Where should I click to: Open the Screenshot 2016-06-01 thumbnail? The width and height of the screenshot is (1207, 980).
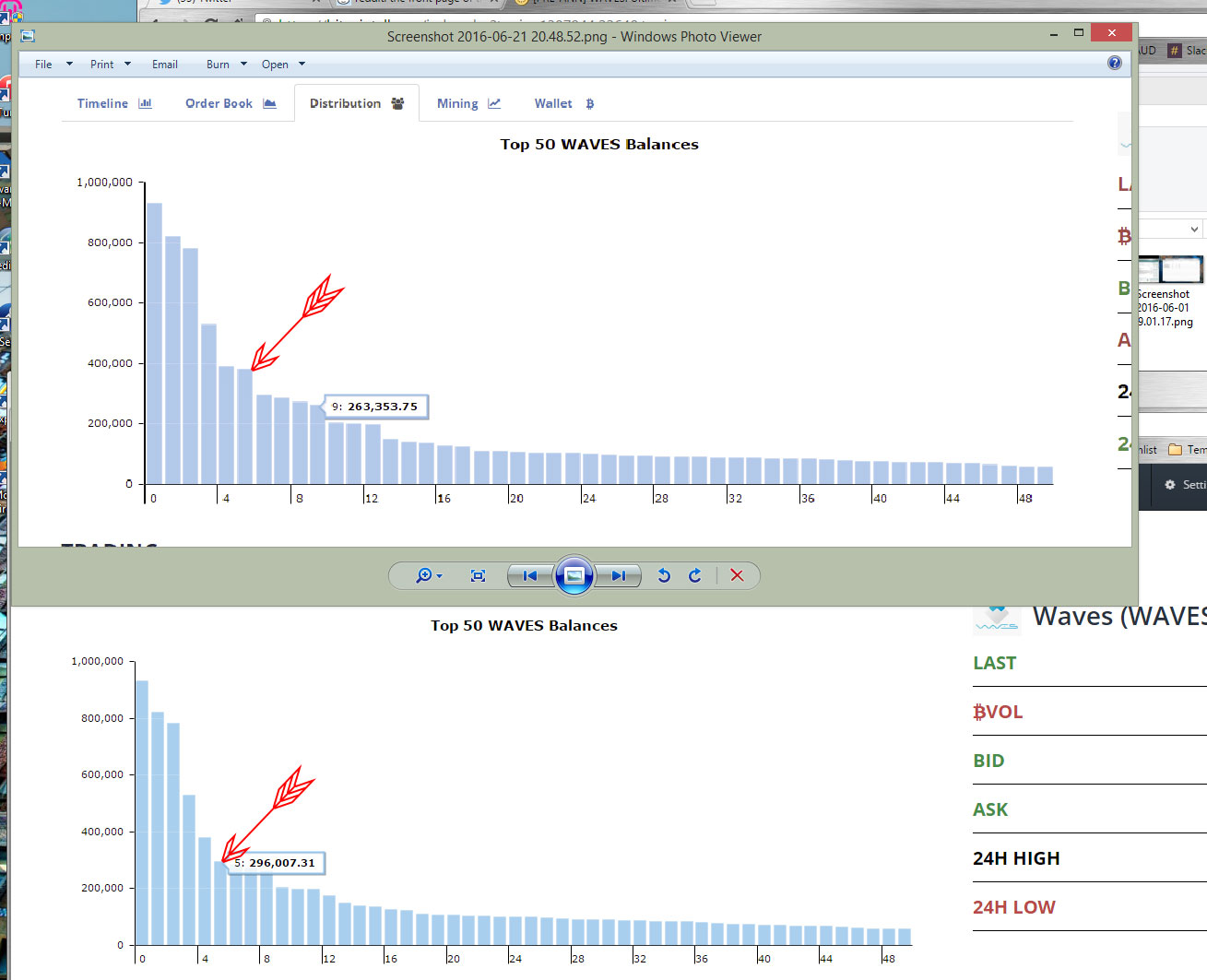coord(1170,270)
